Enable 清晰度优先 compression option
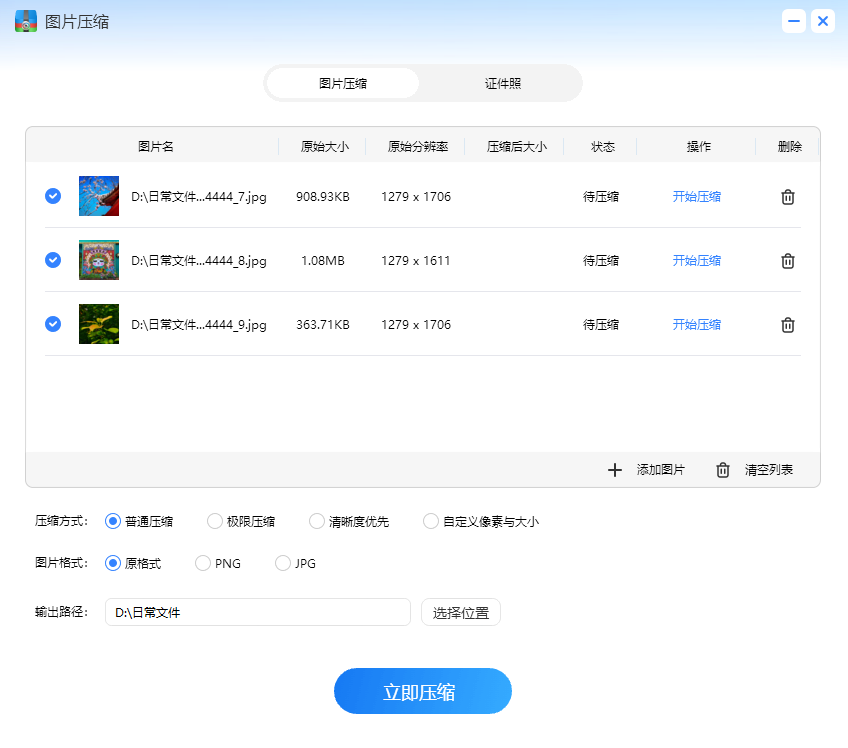The height and width of the screenshot is (748, 848). point(316,521)
